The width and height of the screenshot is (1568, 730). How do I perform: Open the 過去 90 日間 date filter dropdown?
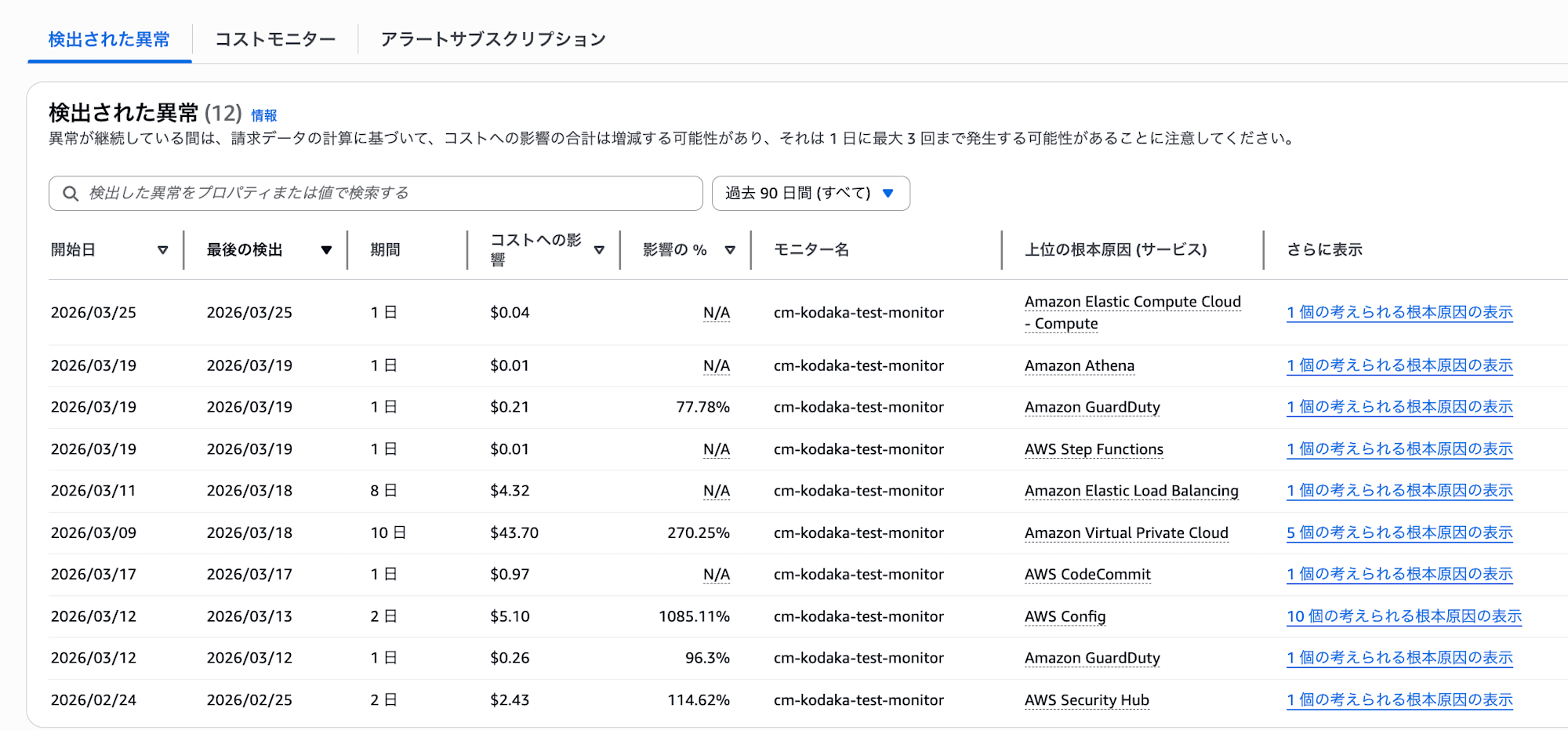pos(810,193)
